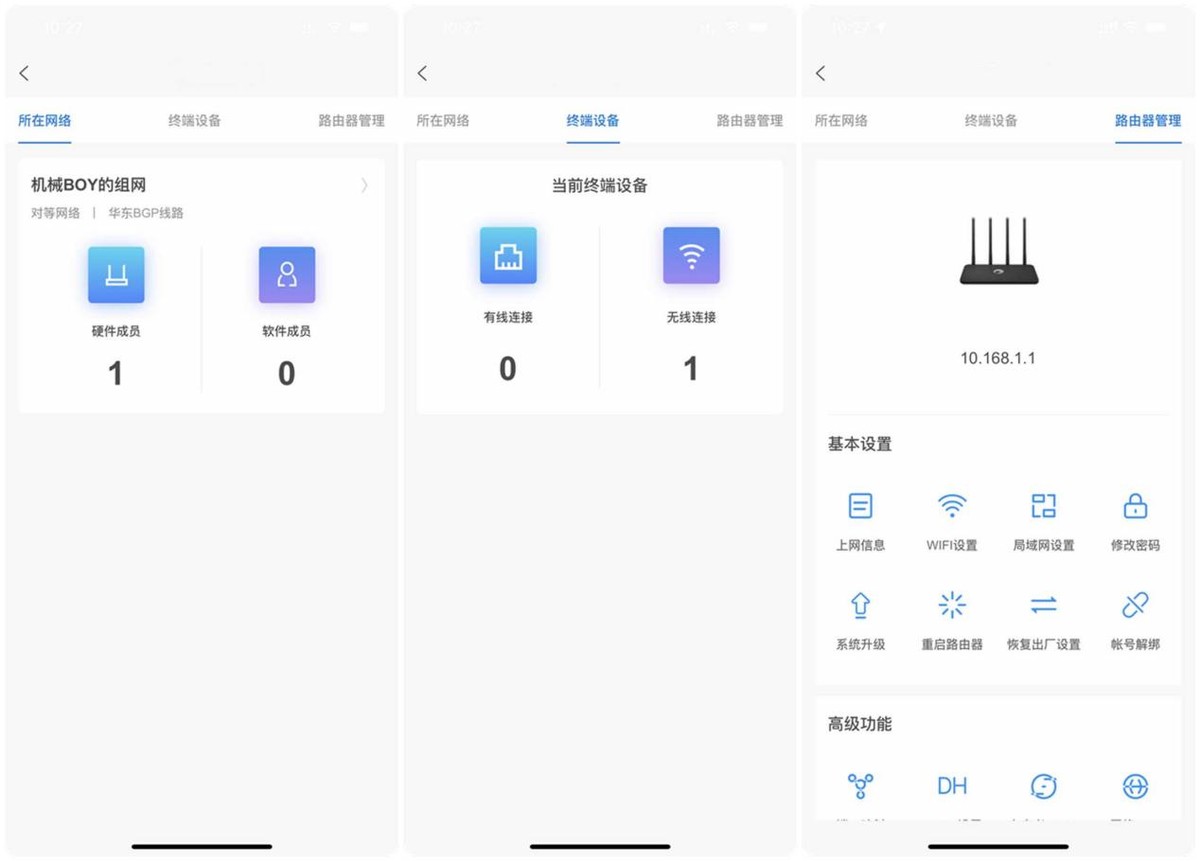Screen dimensions: 1200x861
Task: Tap the 有线连接 (wired connection) icon
Action: [x=507, y=255]
